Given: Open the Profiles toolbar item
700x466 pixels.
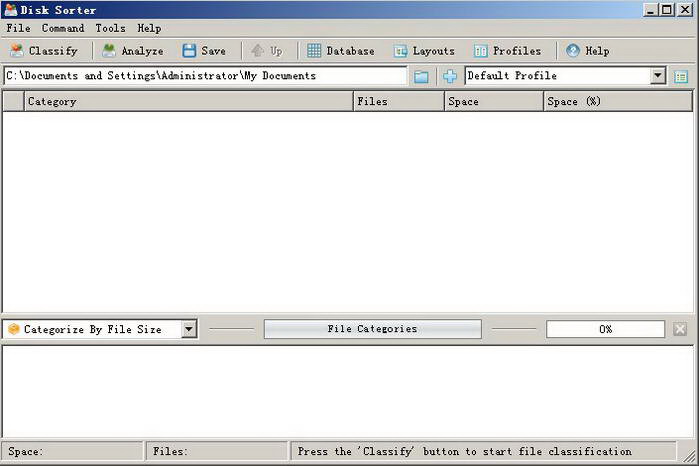Looking at the screenshot, I should (508, 51).
